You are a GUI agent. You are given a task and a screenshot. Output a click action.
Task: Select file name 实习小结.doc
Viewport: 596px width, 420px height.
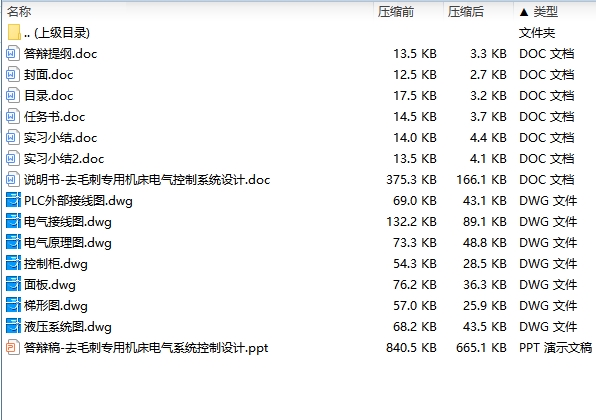click(60, 137)
